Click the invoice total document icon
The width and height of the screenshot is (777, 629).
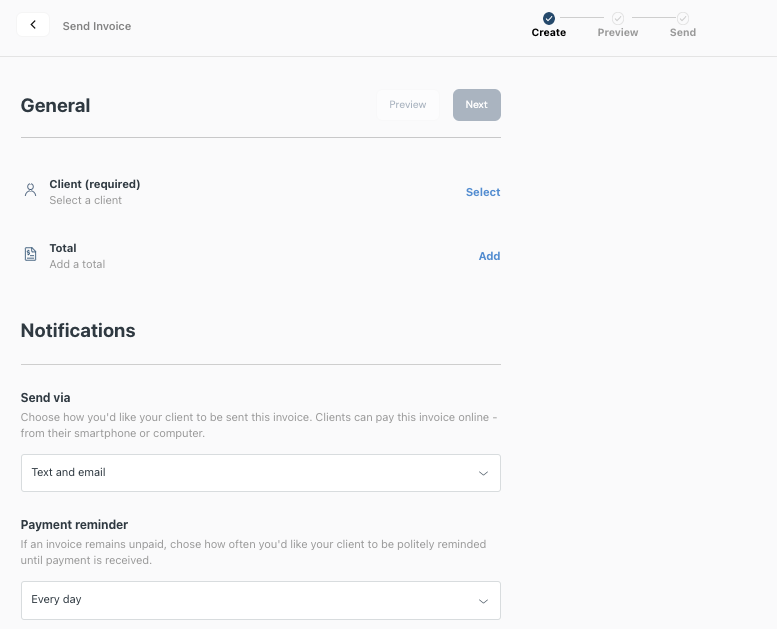30,254
